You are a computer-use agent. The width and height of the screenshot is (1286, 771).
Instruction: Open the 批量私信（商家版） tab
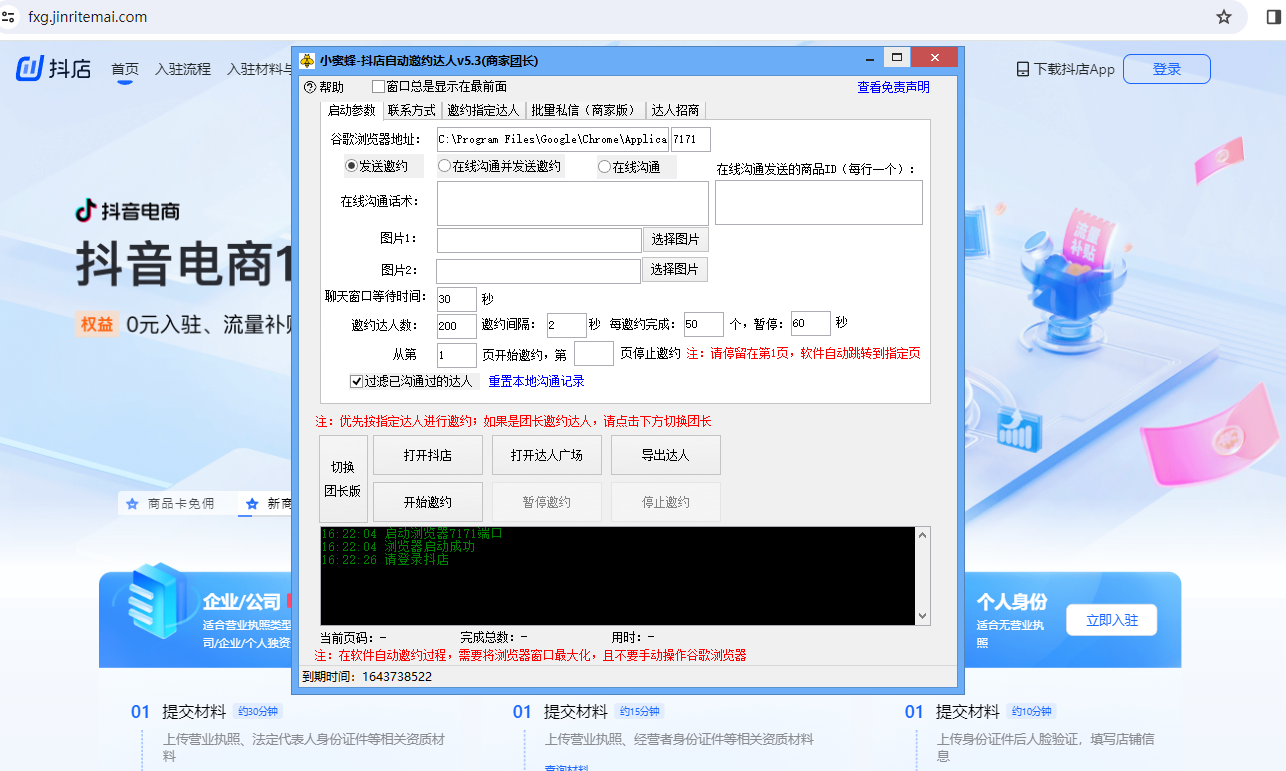tap(584, 110)
